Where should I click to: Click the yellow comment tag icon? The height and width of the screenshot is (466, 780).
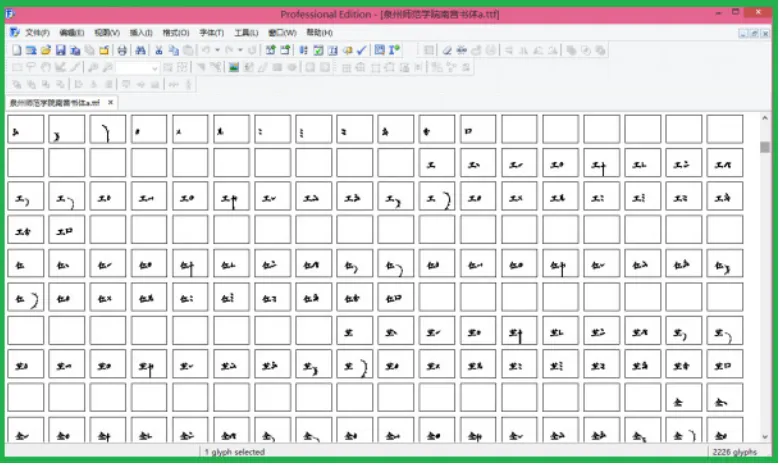pyautogui.click(x=347, y=50)
